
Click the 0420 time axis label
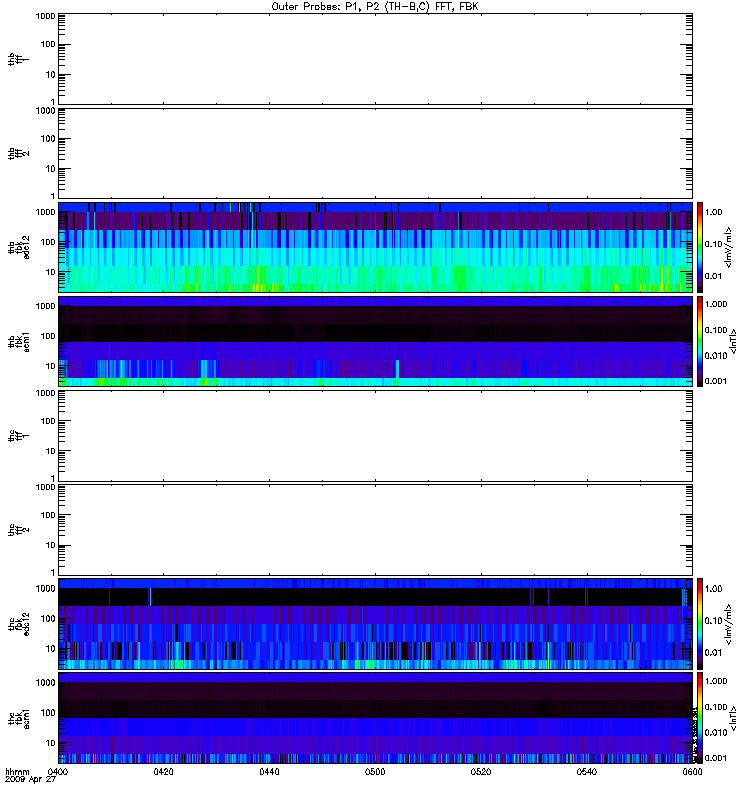coord(163,771)
